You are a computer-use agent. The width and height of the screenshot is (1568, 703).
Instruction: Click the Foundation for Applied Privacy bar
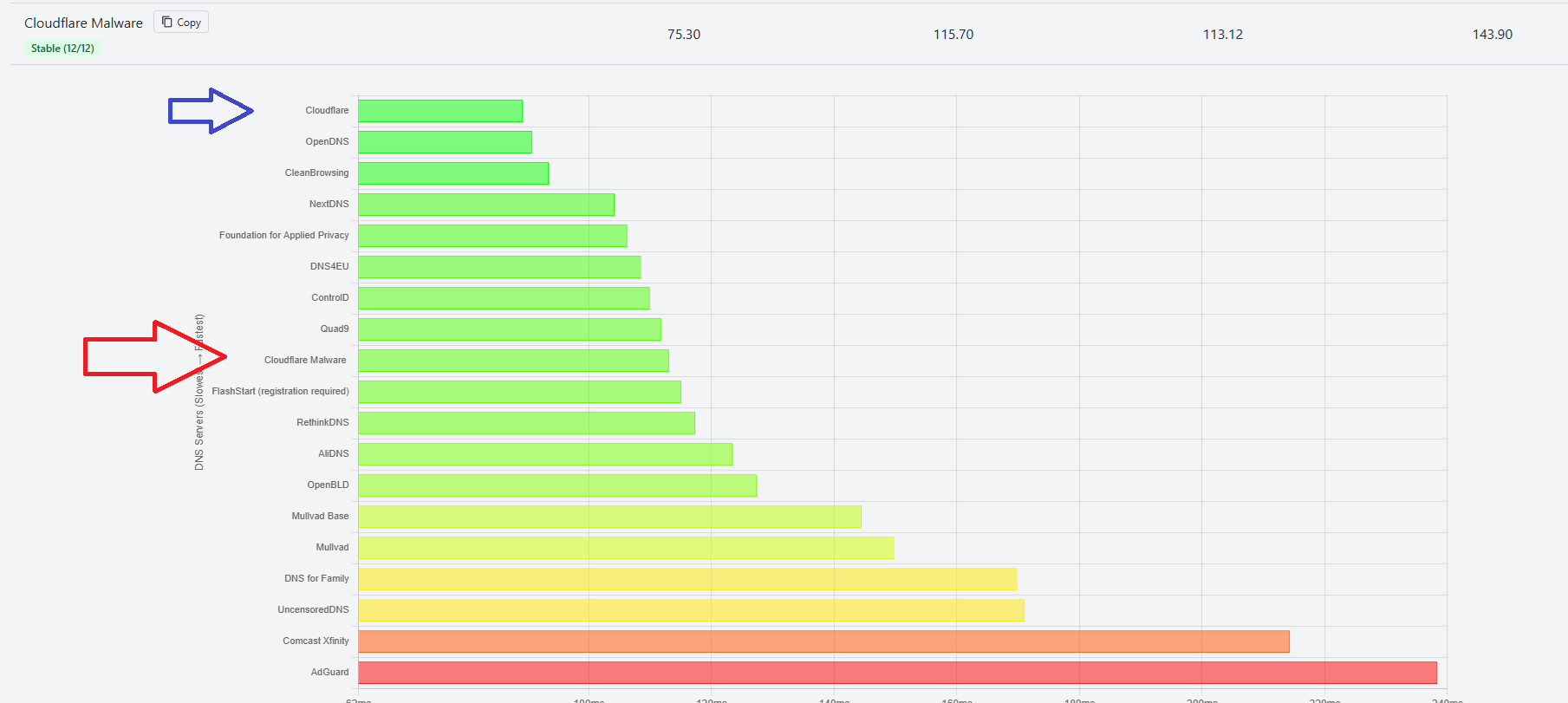point(492,236)
